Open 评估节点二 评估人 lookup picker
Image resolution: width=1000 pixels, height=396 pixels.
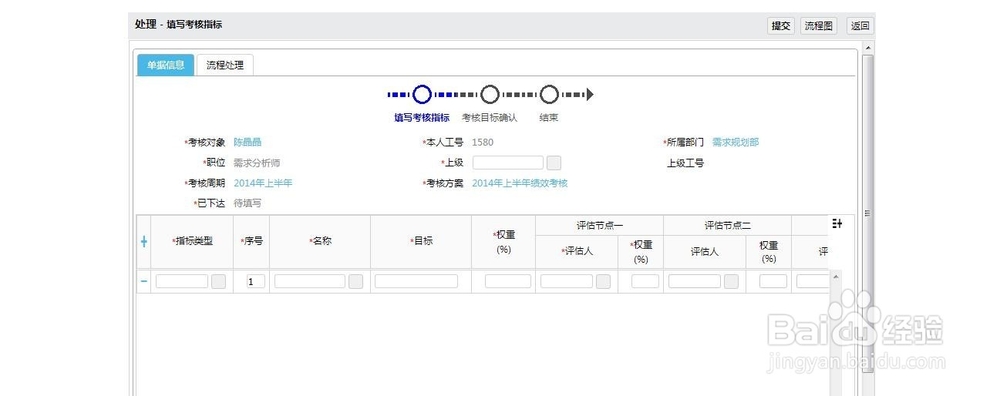coord(732,281)
